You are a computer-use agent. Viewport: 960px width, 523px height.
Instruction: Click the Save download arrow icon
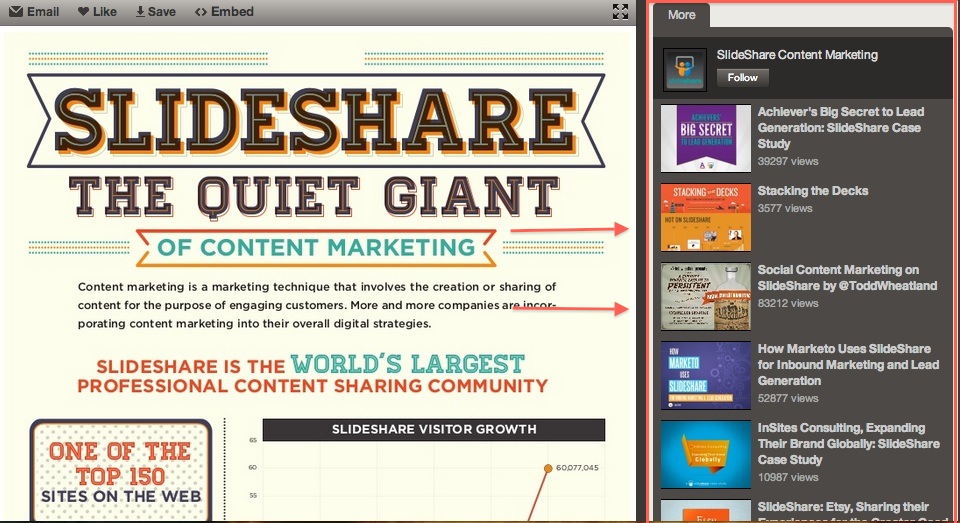pos(140,12)
